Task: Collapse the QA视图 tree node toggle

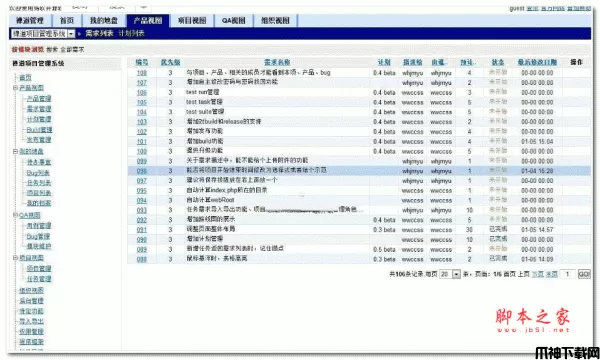Action: tap(16, 215)
